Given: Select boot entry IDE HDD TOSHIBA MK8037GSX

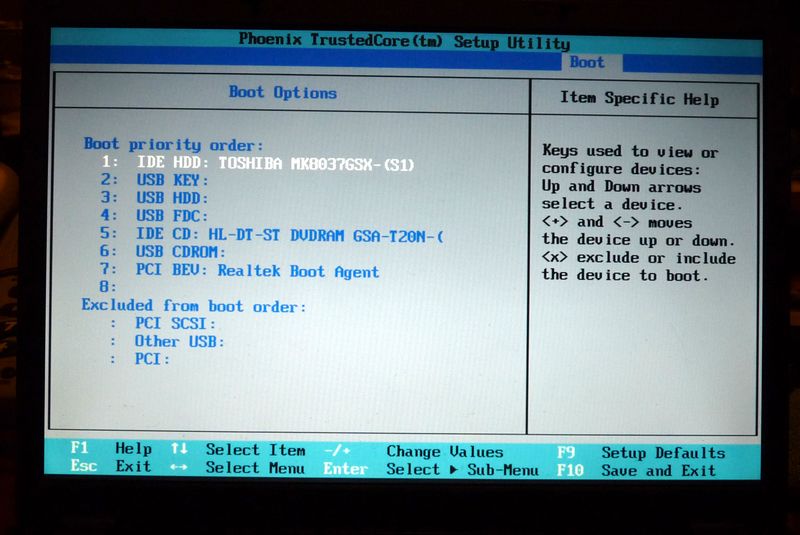Looking at the screenshot, I should click(258, 163).
